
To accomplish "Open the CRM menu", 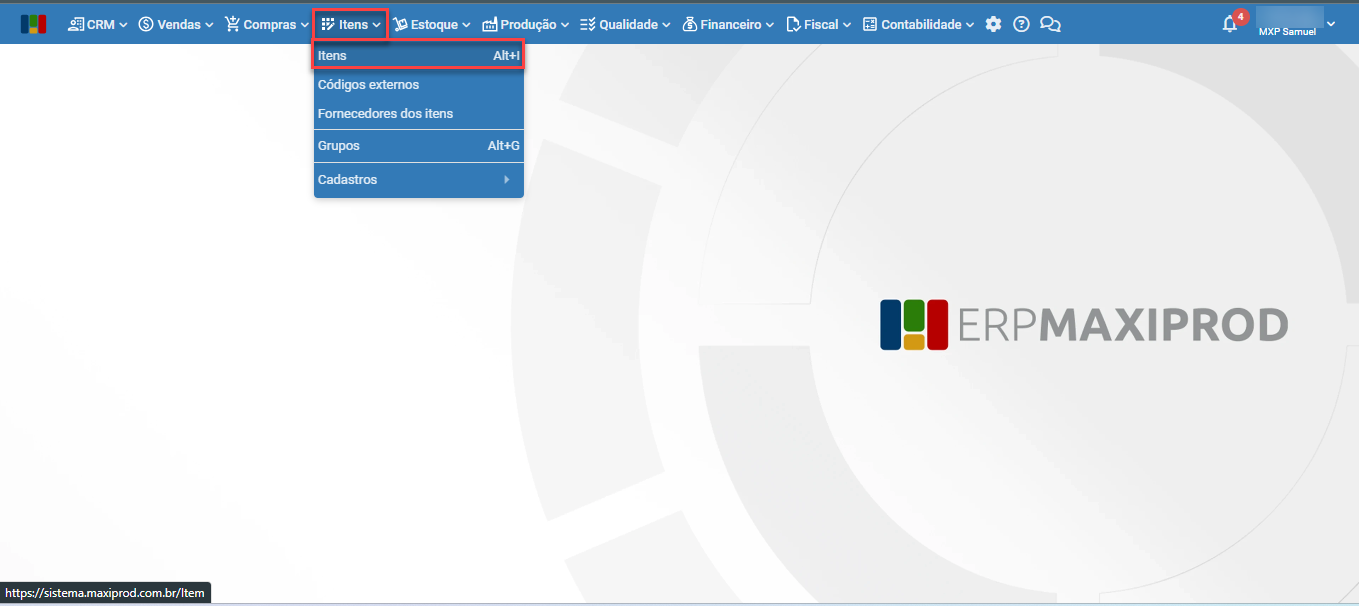I will (x=98, y=24).
